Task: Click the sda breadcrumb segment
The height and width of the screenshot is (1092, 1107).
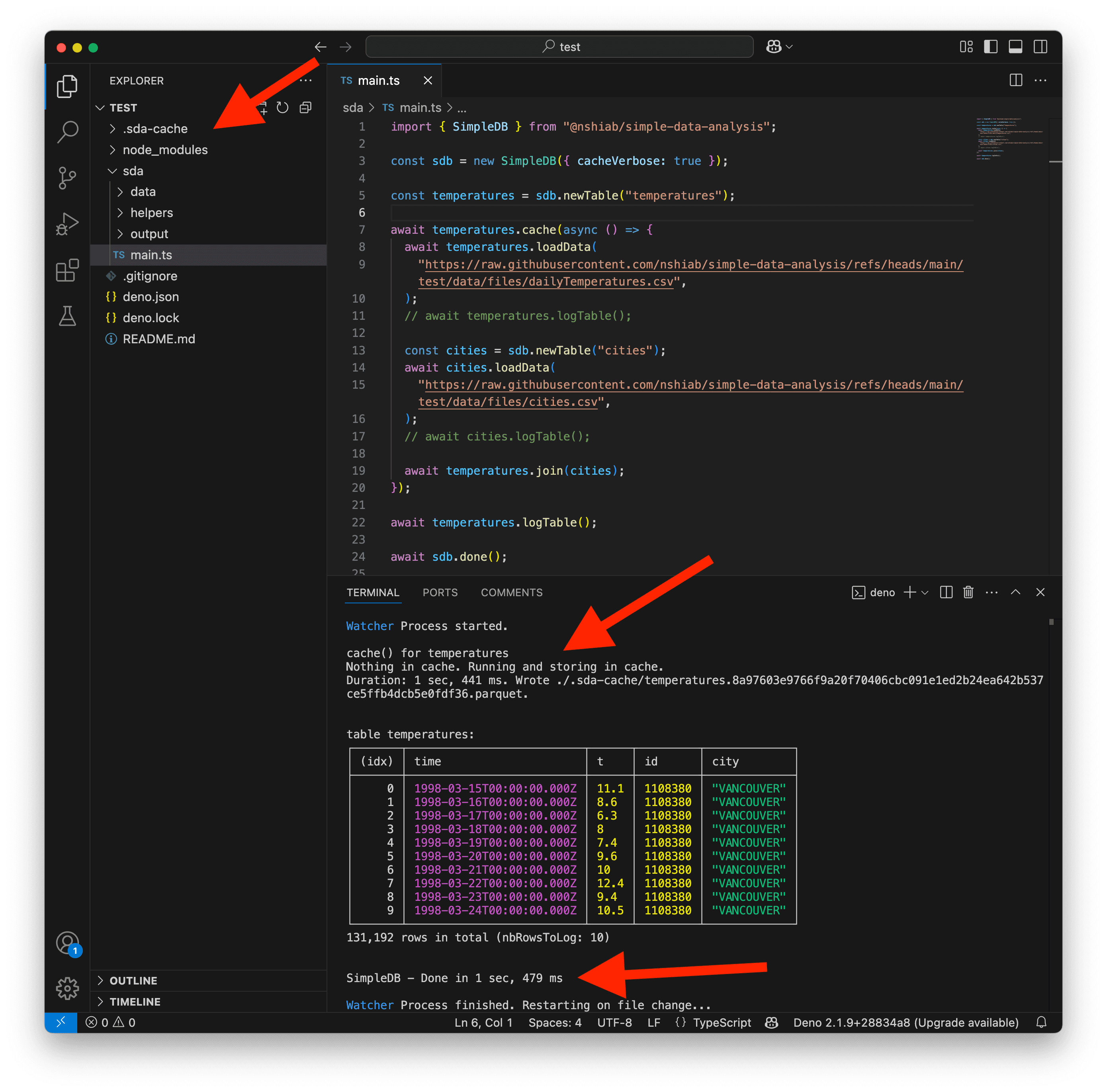Action: (x=353, y=108)
